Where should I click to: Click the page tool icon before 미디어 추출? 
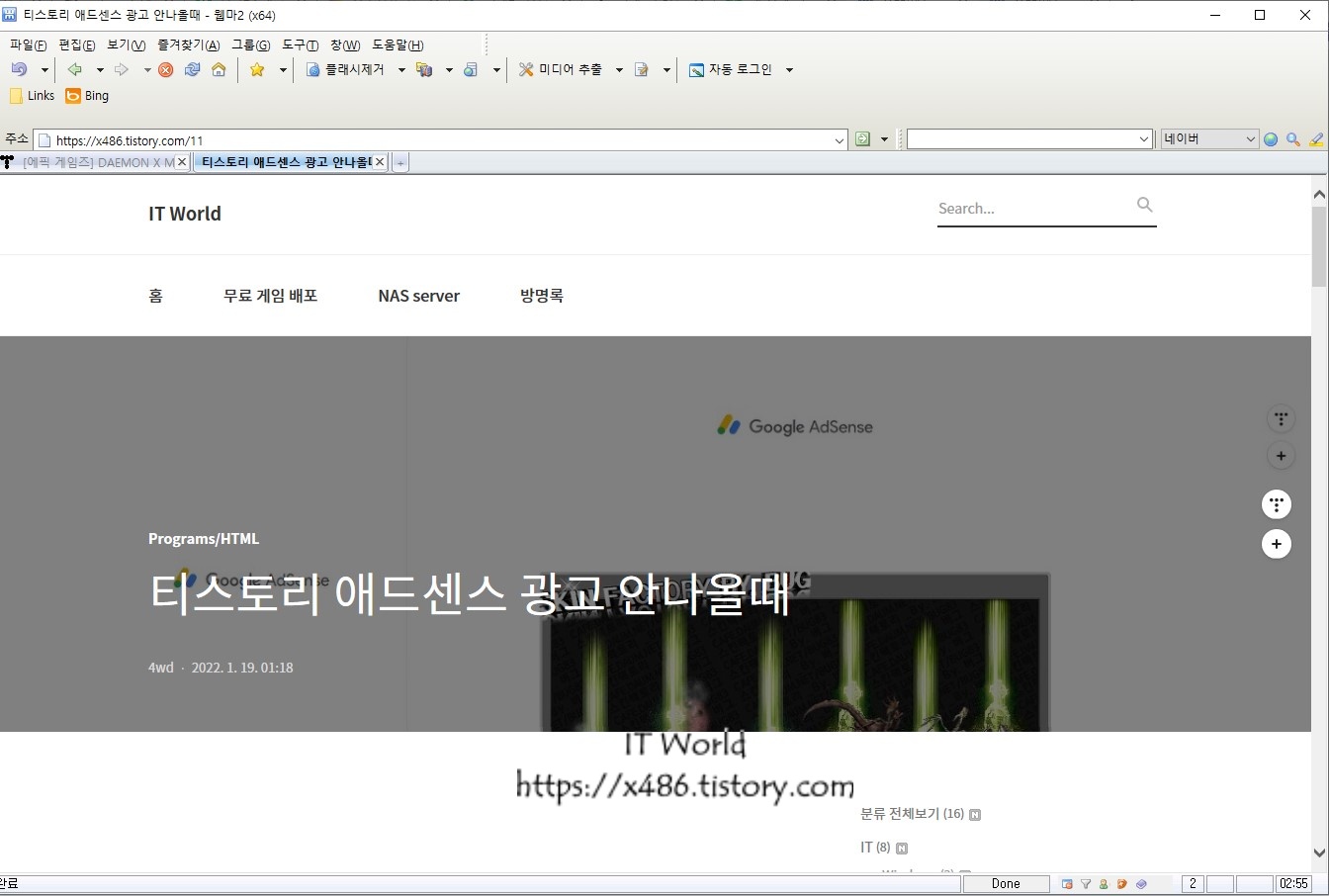471,69
